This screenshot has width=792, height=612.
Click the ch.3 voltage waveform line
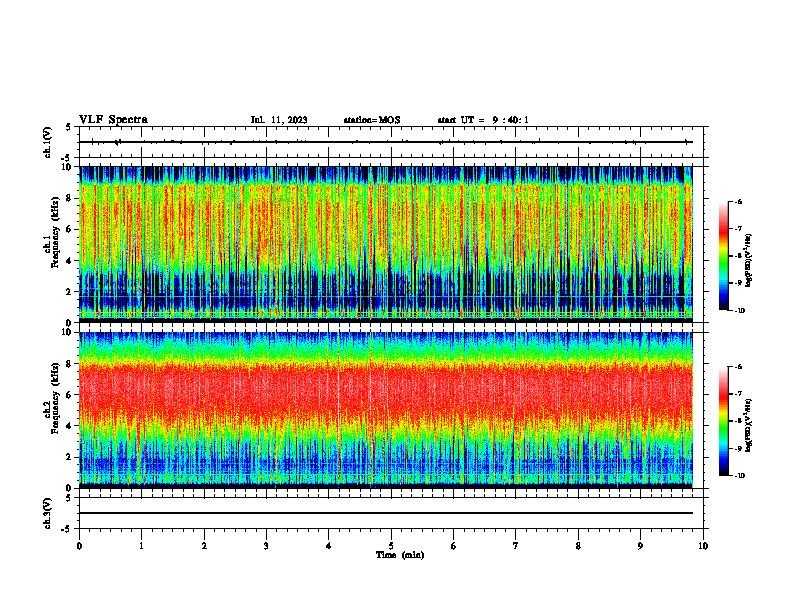(x=386, y=513)
